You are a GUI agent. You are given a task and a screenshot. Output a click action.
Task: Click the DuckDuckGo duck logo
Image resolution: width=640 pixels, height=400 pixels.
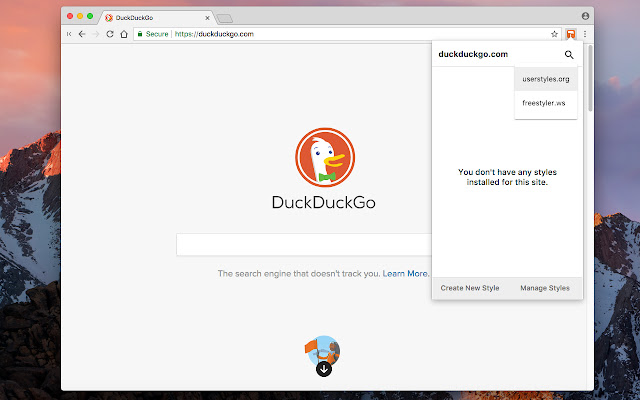click(325, 157)
